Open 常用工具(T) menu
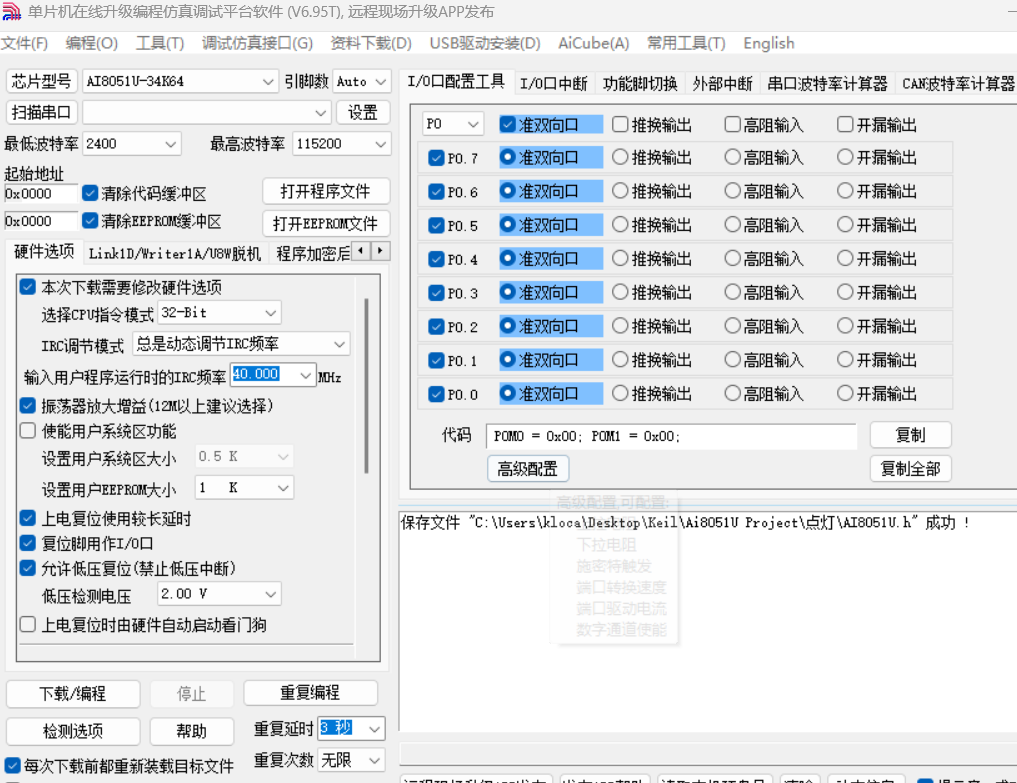Image resolution: width=1017 pixels, height=783 pixels. [x=686, y=43]
